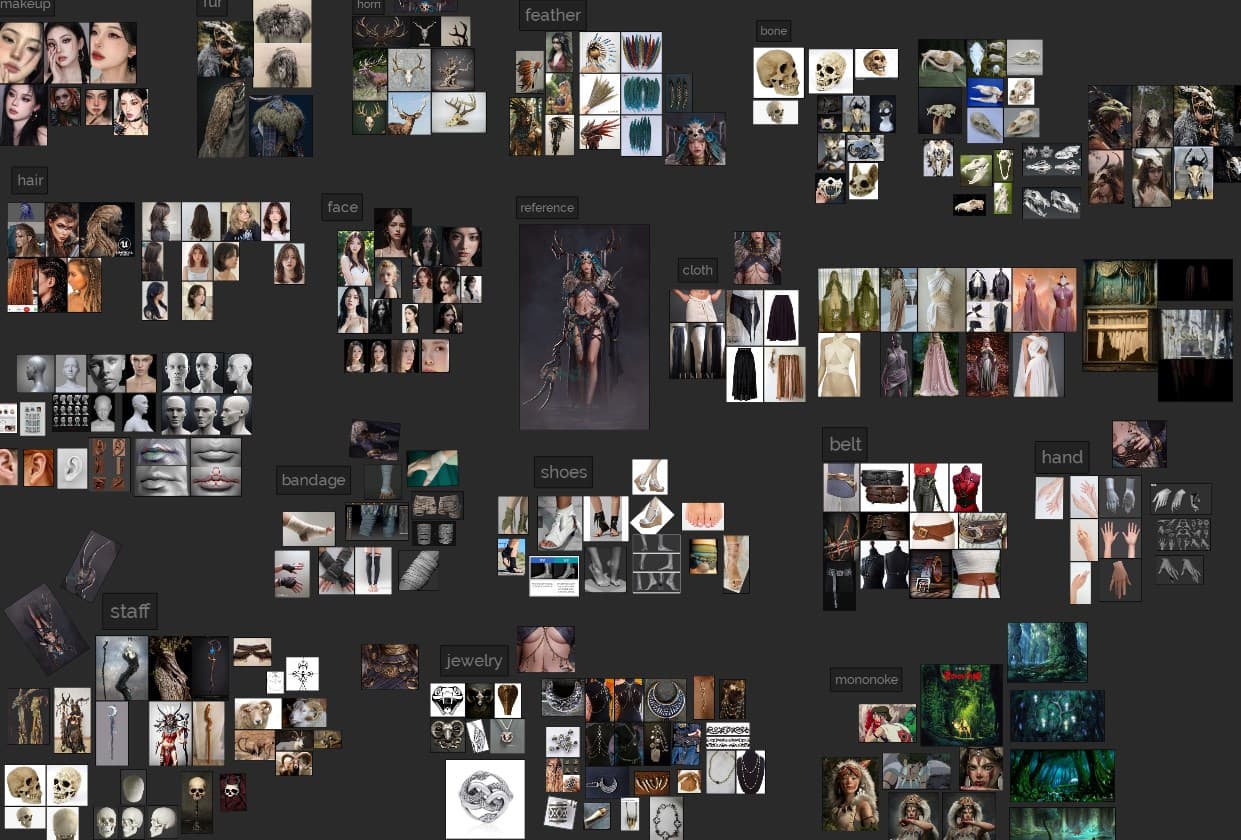Click the green Princess Mononoke poster image

(960, 704)
